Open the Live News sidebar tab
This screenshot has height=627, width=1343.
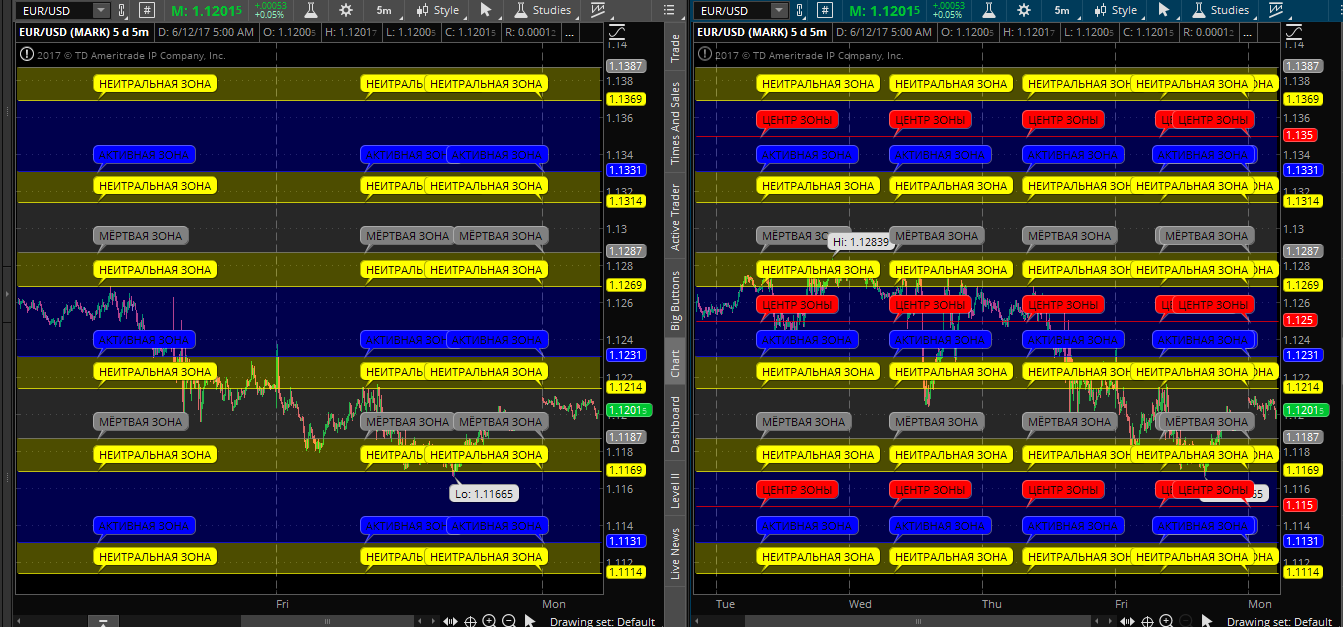point(675,554)
